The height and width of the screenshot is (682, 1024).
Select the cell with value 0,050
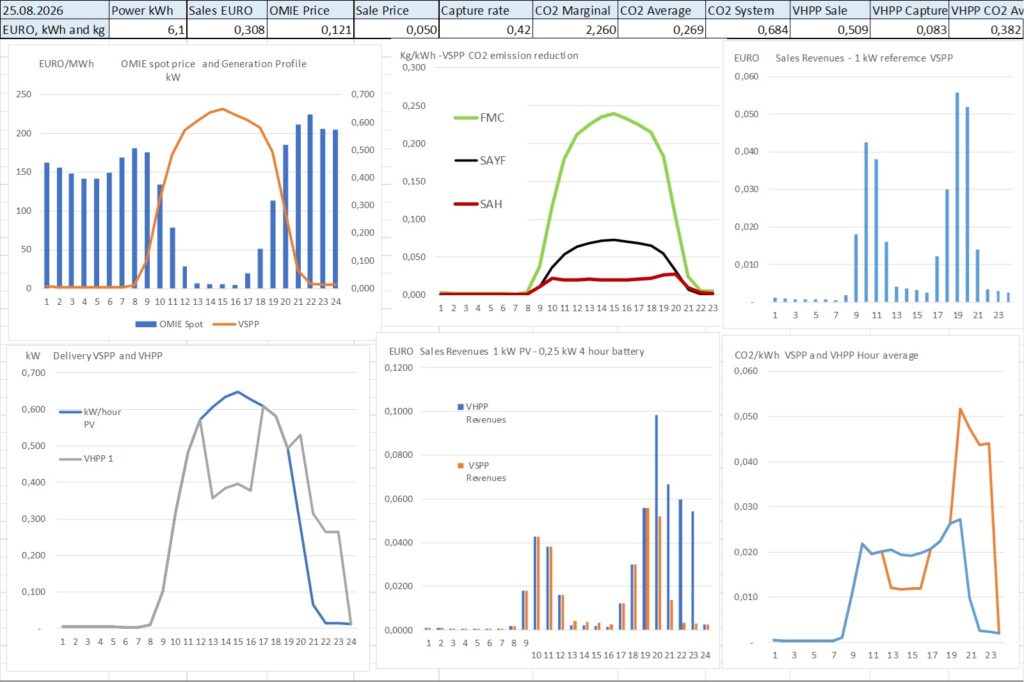coord(396,29)
